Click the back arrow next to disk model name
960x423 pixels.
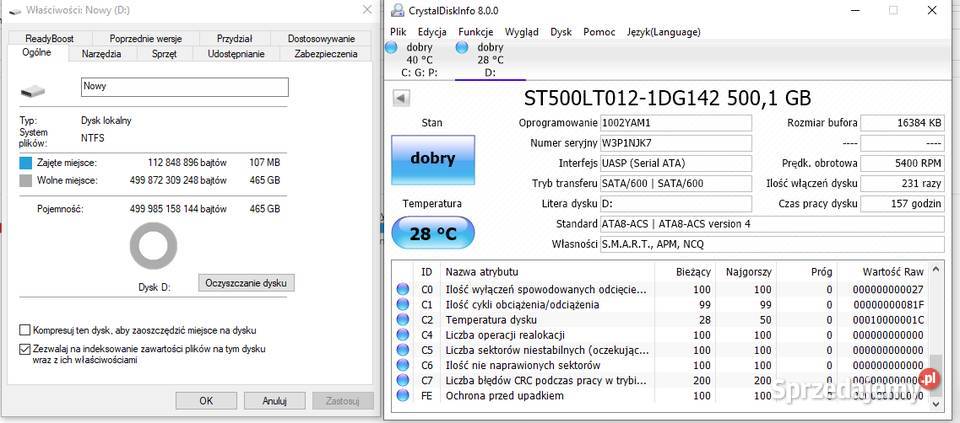click(x=401, y=98)
